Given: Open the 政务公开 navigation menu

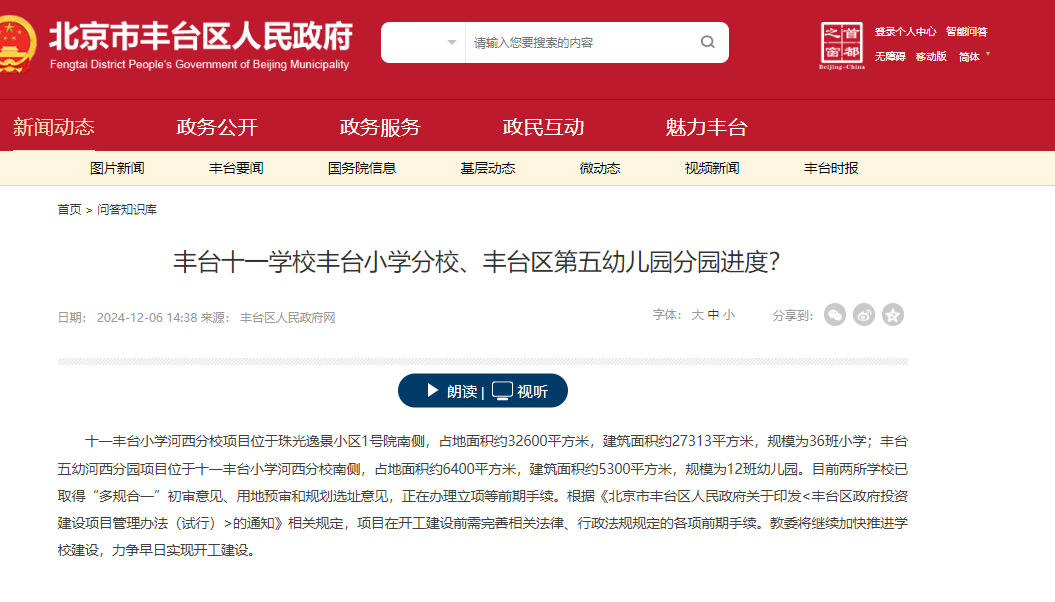Looking at the screenshot, I should pyautogui.click(x=217, y=127).
